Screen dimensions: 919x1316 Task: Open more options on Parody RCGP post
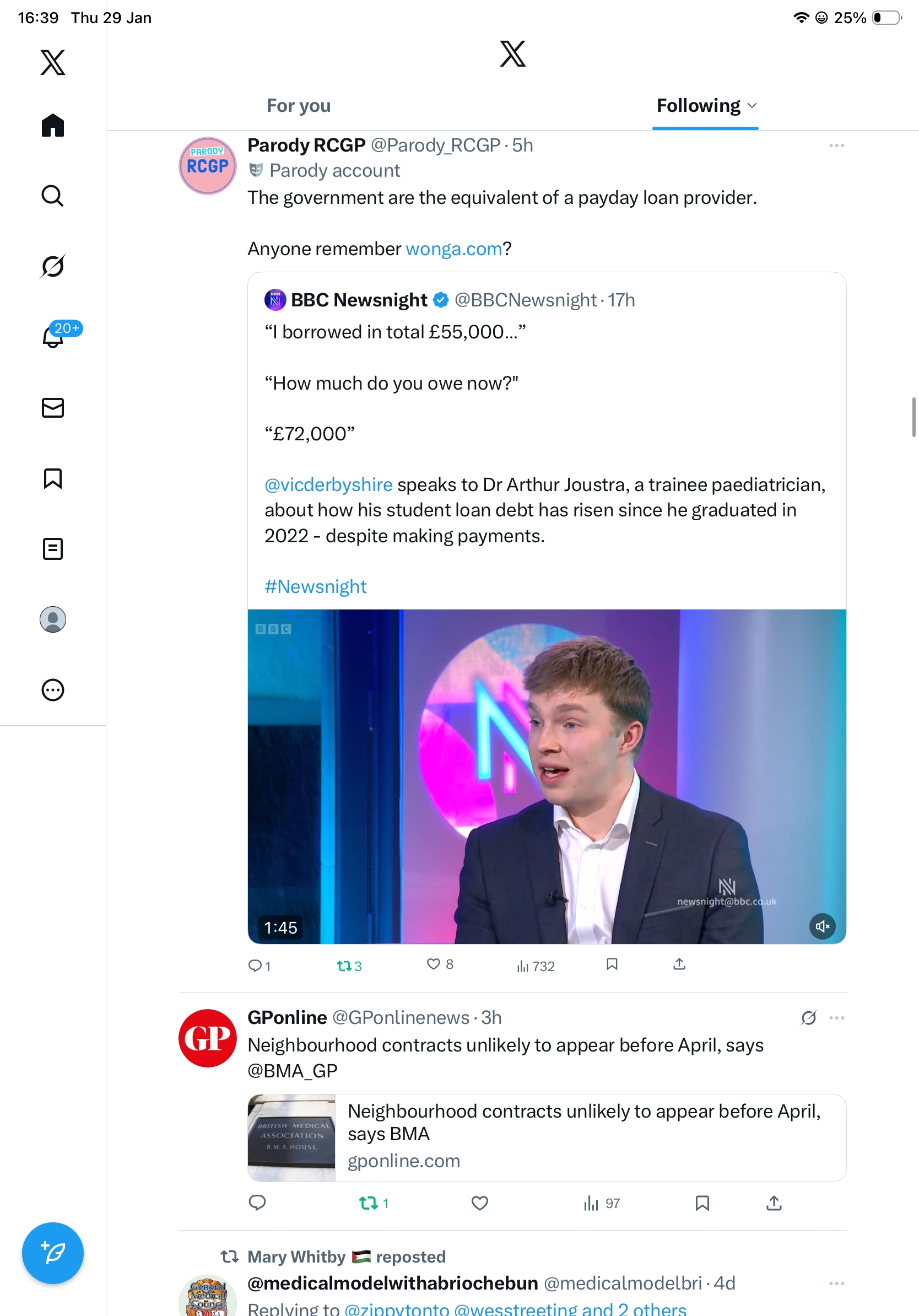[836, 145]
